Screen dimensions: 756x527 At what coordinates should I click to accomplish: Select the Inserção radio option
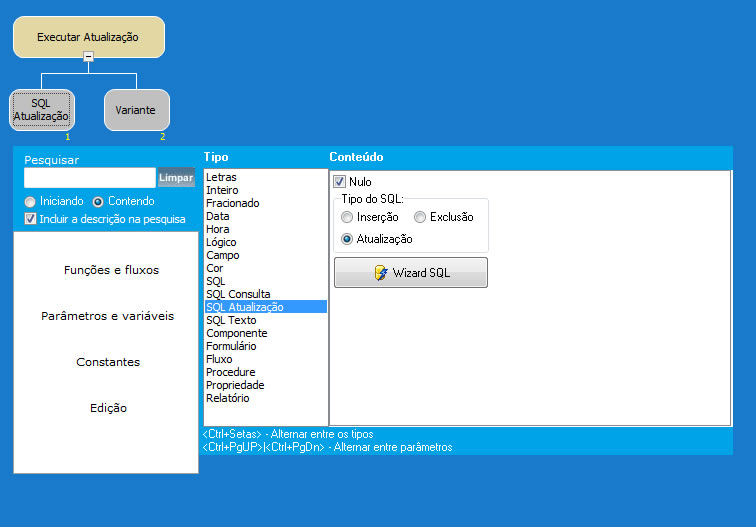pos(347,217)
